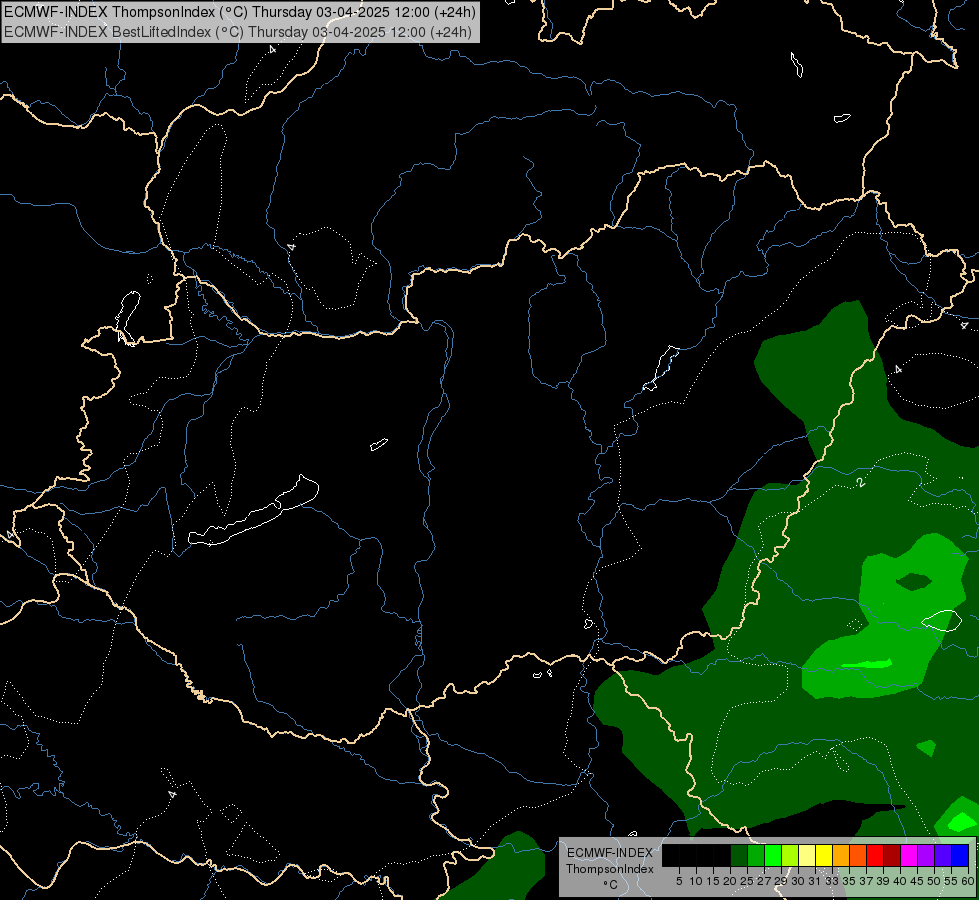The height and width of the screenshot is (900, 979).
Task: Click the legend tick value 45
Action: [x=917, y=881]
